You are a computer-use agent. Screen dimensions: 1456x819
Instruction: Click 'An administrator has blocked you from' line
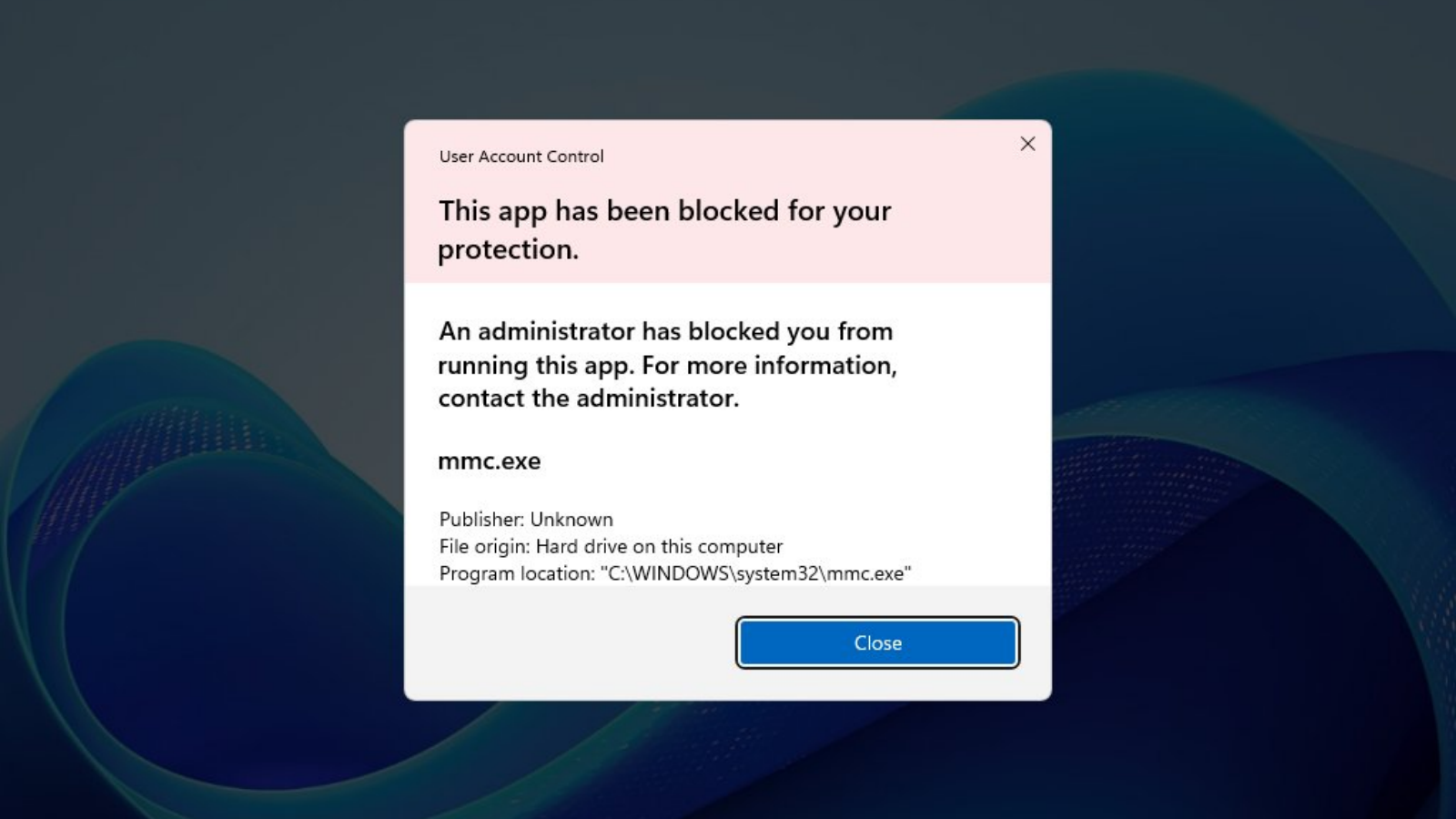click(665, 331)
